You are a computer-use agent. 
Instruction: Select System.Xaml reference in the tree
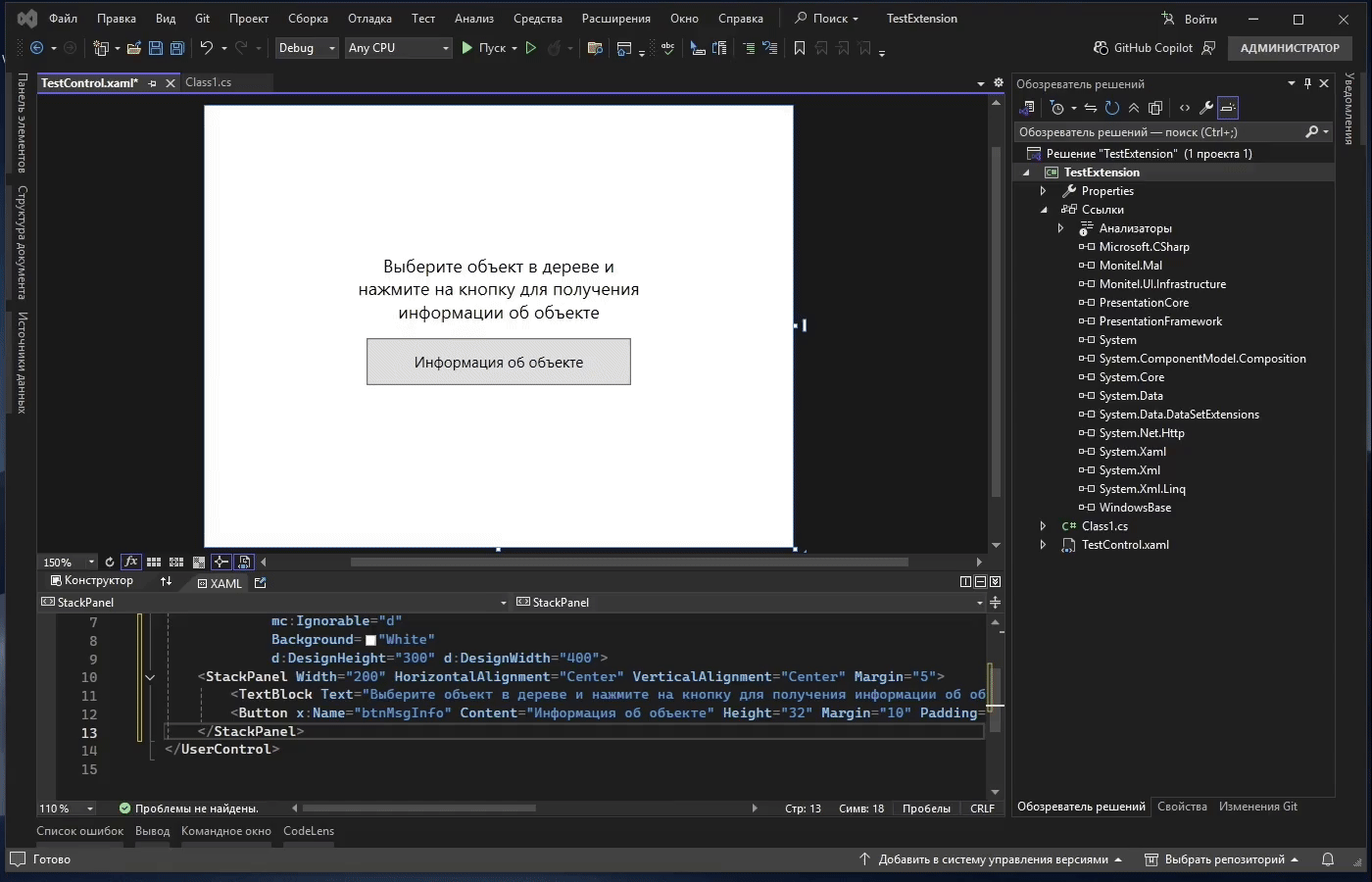(x=1132, y=452)
